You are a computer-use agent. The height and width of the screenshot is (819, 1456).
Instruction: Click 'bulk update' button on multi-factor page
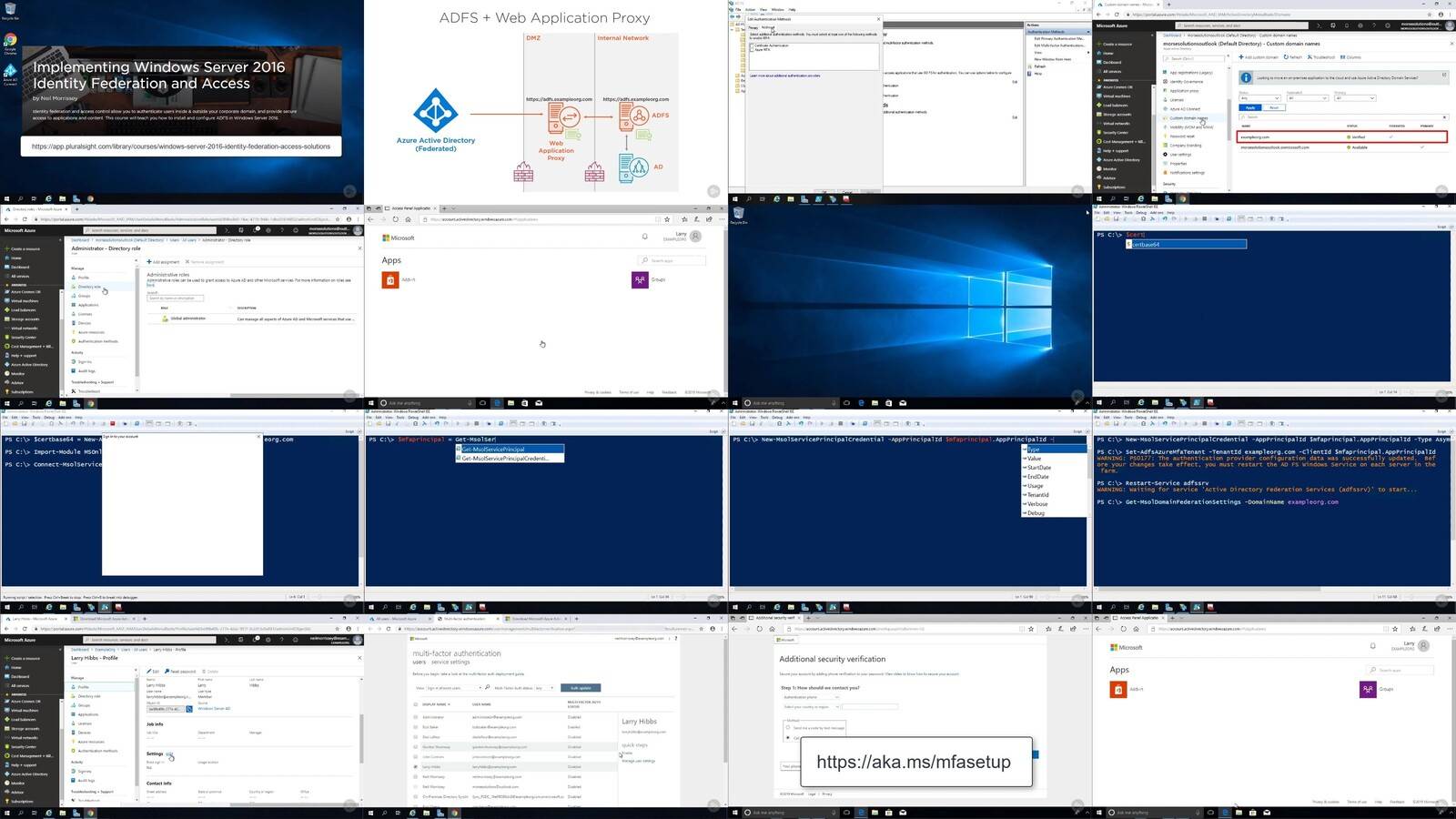pyautogui.click(x=581, y=688)
